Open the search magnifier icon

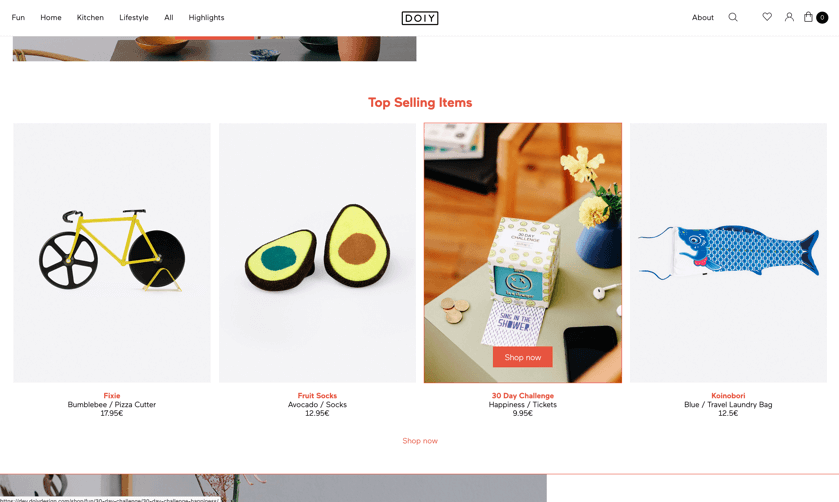(x=733, y=17)
